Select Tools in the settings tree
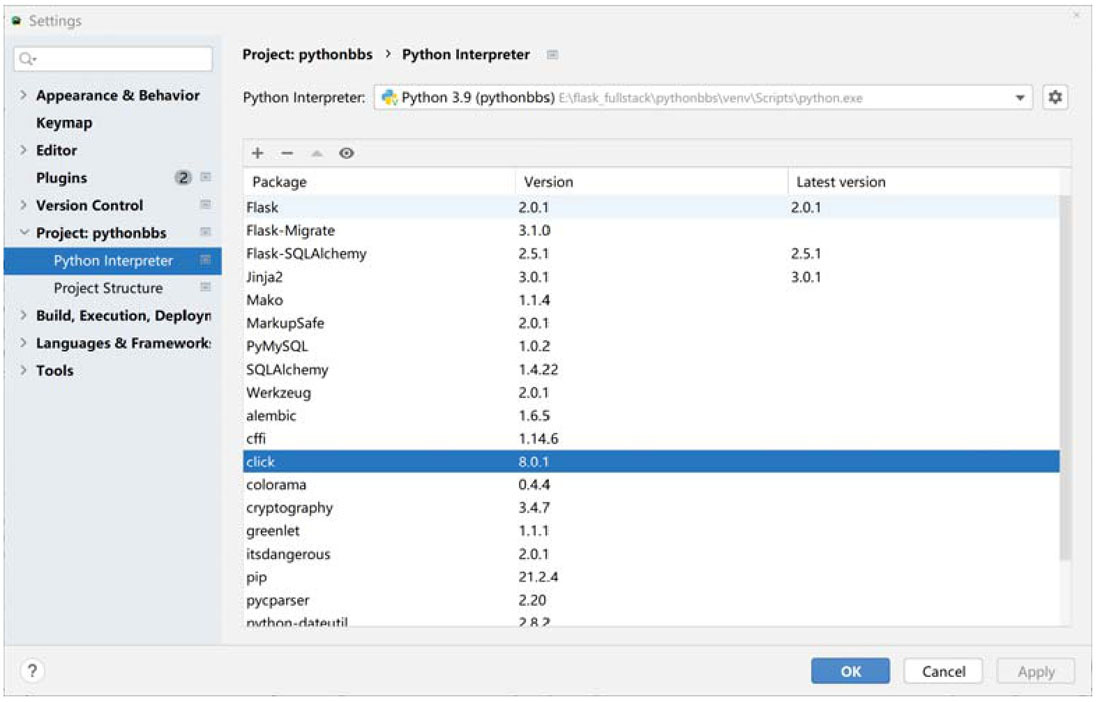 55,370
